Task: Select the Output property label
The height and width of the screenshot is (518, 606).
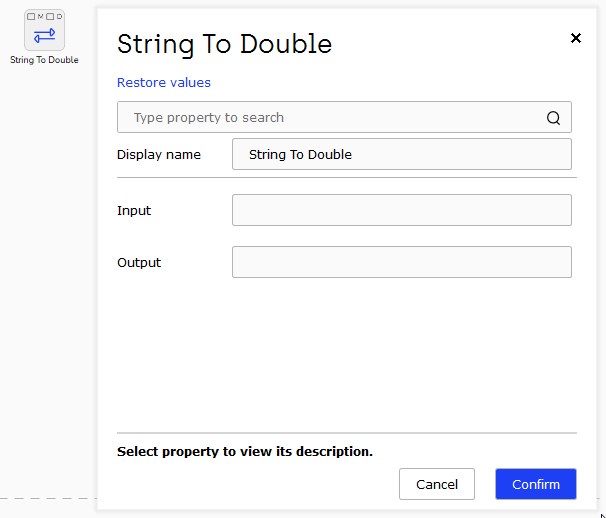Action: point(139,262)
